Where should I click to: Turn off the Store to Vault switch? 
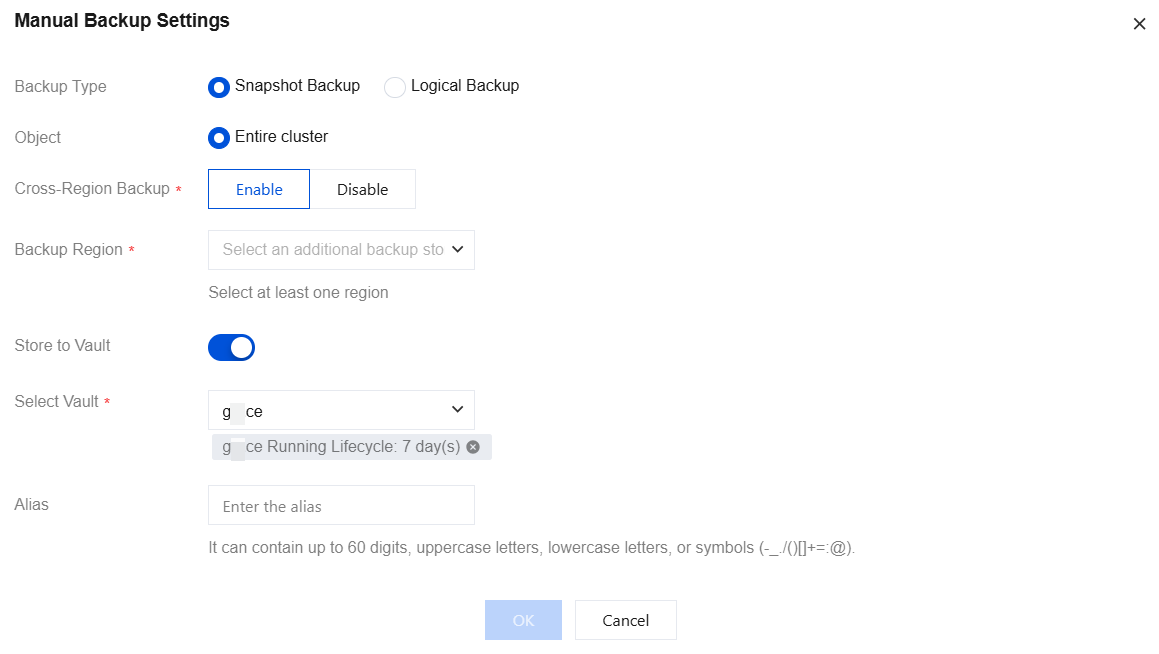click(x=232, y=347)
